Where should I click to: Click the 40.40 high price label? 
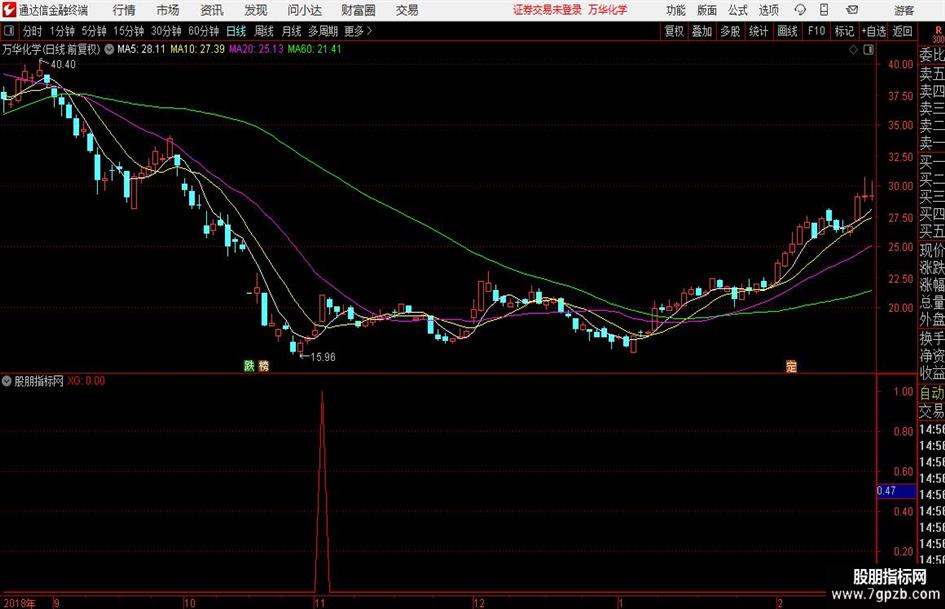click(63, 65)
